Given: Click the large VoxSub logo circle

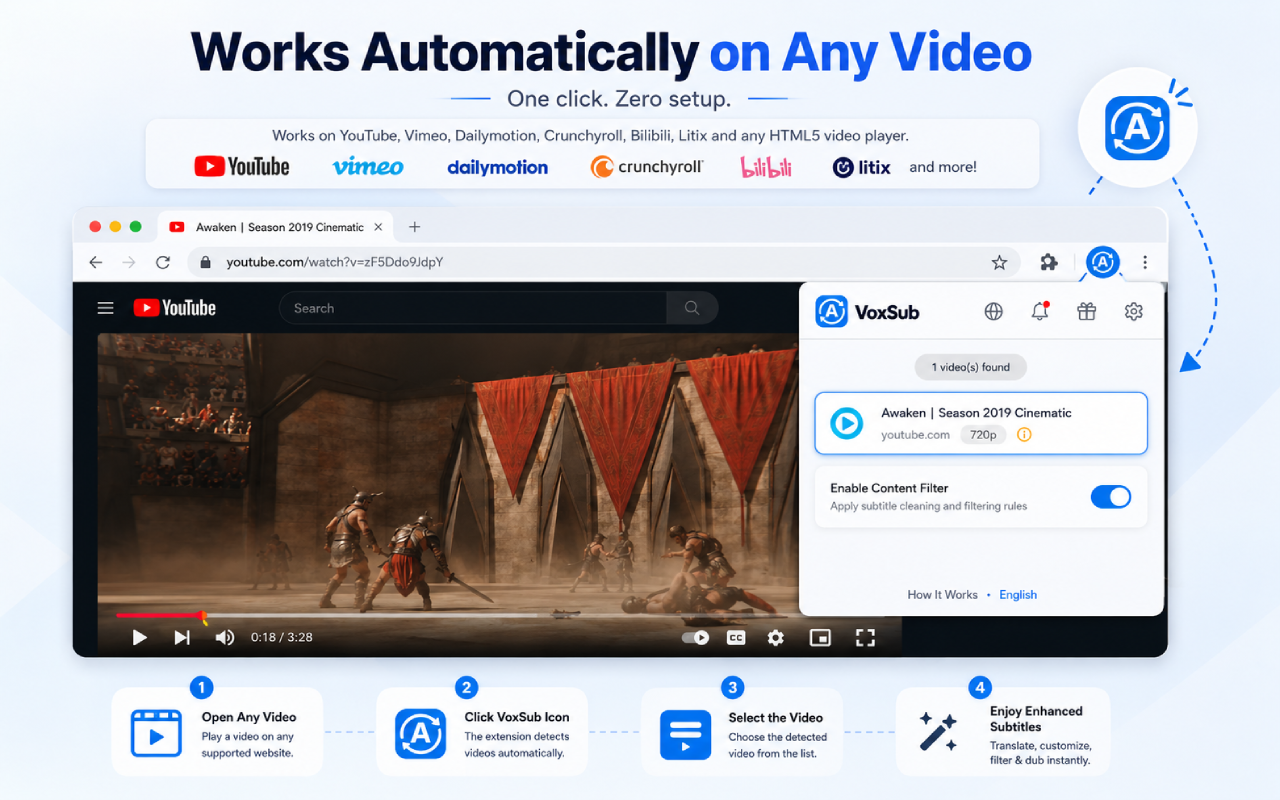Looking at the screenshot, I should (x=1137, y=128).
